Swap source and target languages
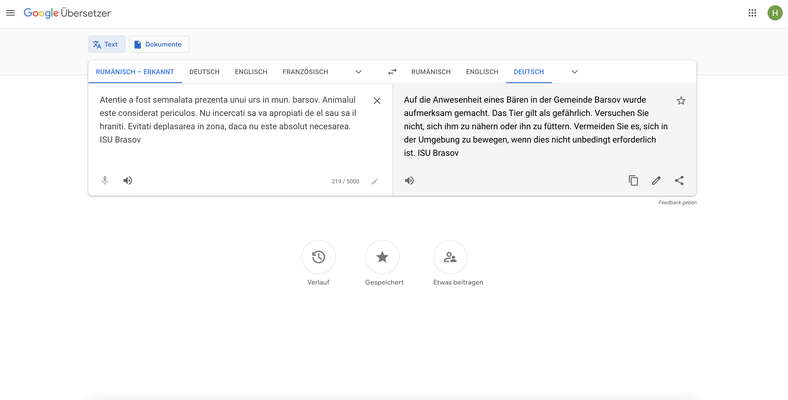Viewport: 788px width, 400px height. point(392,72)
